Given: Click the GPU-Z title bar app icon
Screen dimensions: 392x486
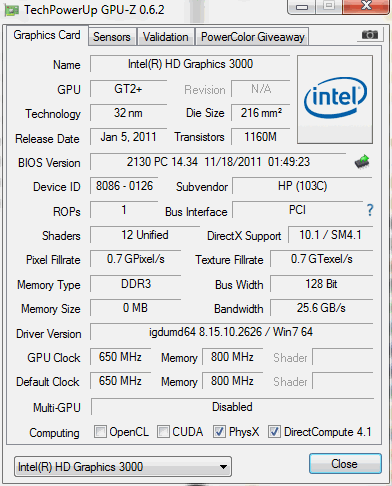Looking at the screenshot, I should 11,10.
